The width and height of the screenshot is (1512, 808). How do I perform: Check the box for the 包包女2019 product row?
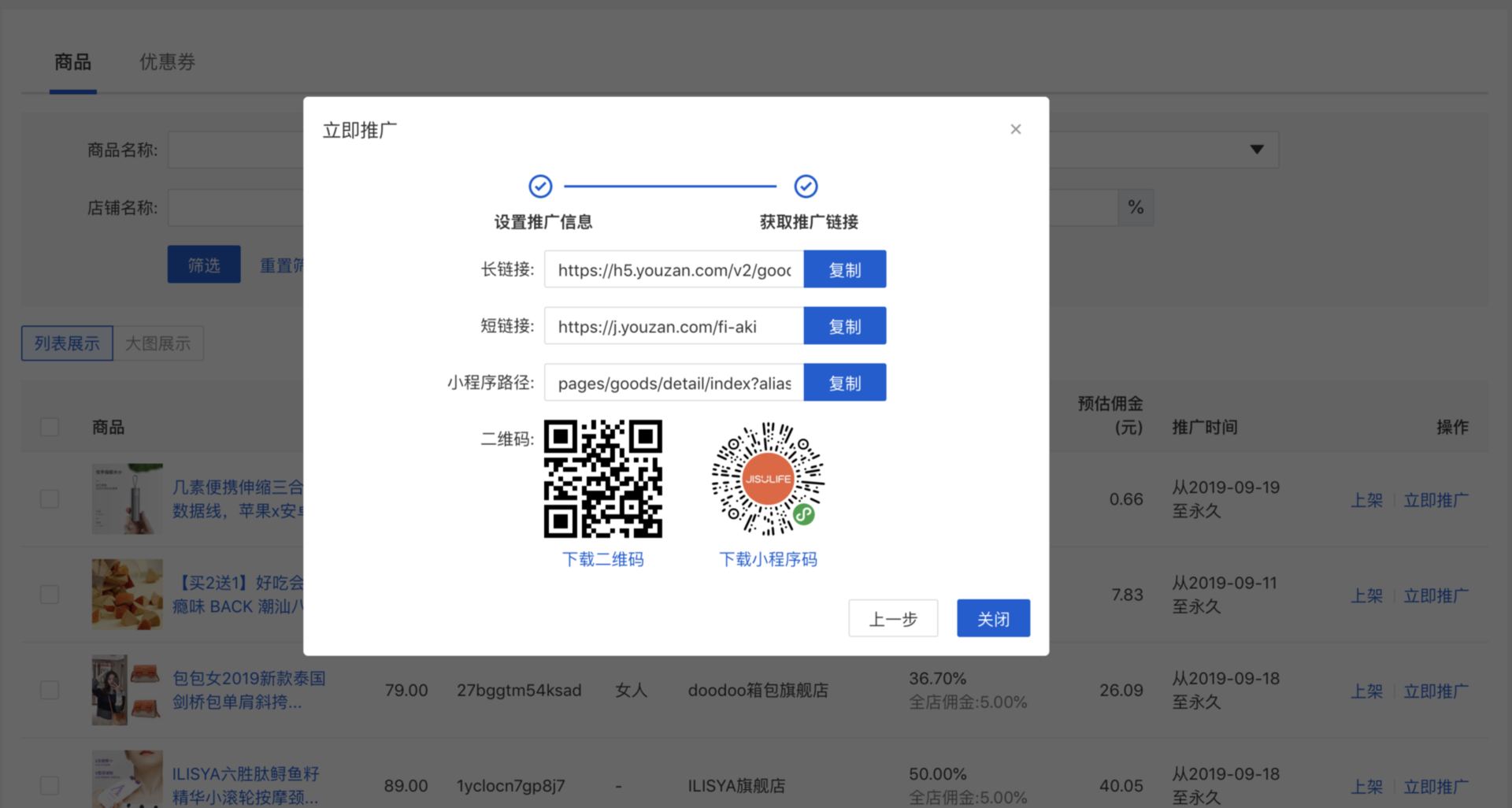point(50,691)
